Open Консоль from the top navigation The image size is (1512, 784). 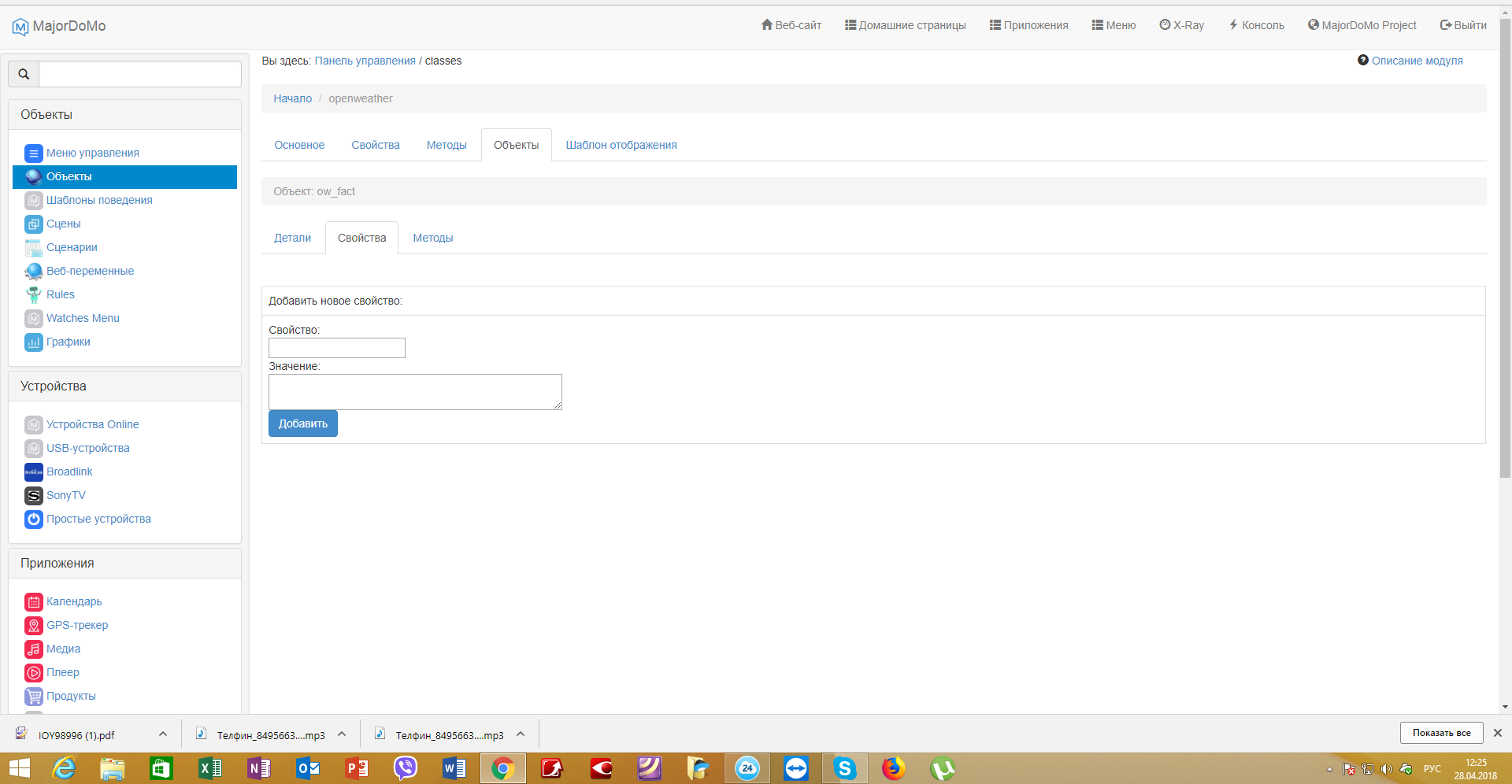(x=1256, y=25)
